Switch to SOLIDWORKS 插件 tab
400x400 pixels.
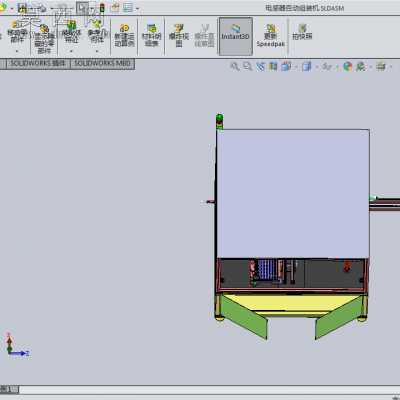click(x=38, y=63)
